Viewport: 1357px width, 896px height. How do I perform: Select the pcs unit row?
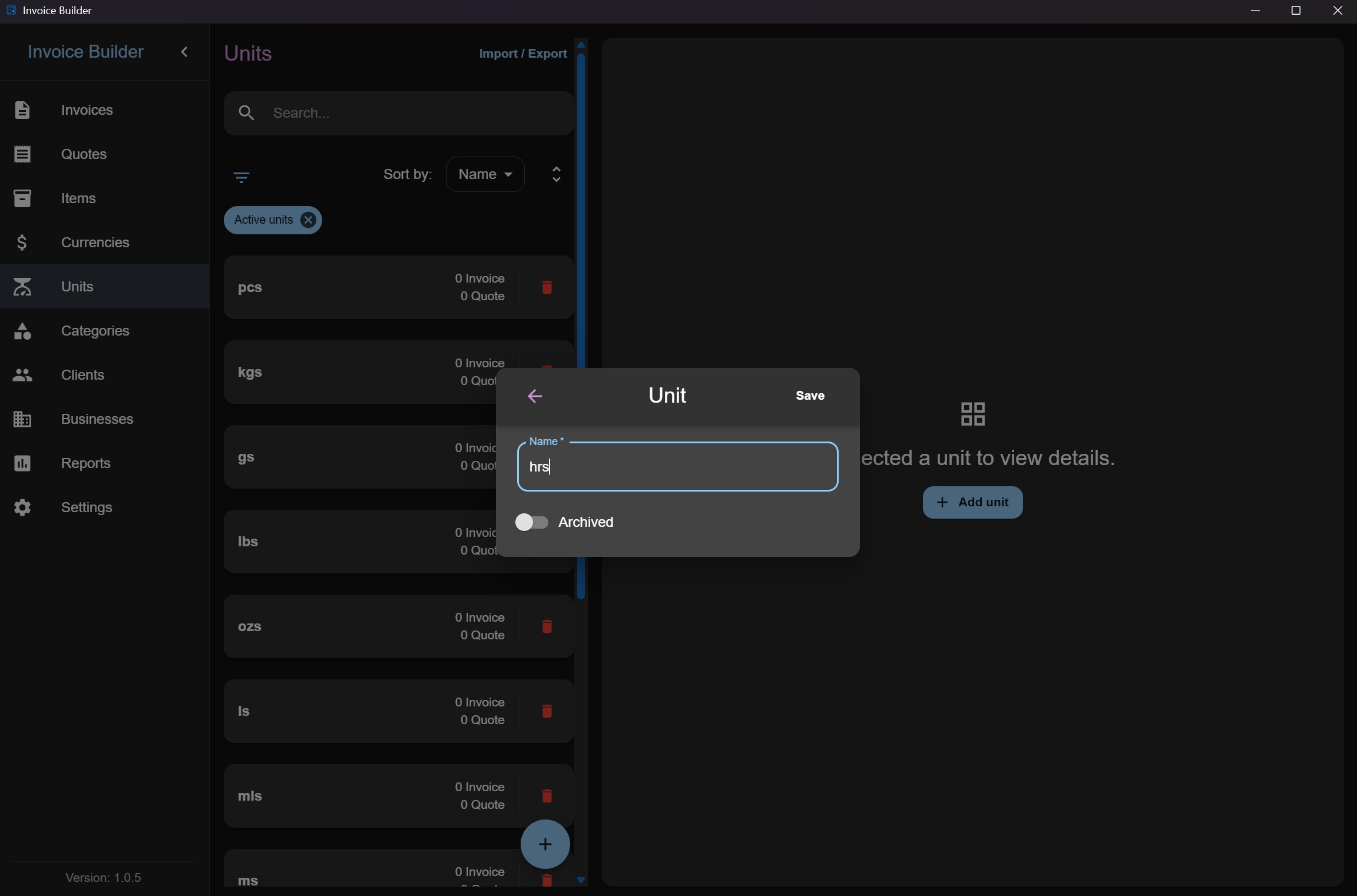click(x=399, y=287)
